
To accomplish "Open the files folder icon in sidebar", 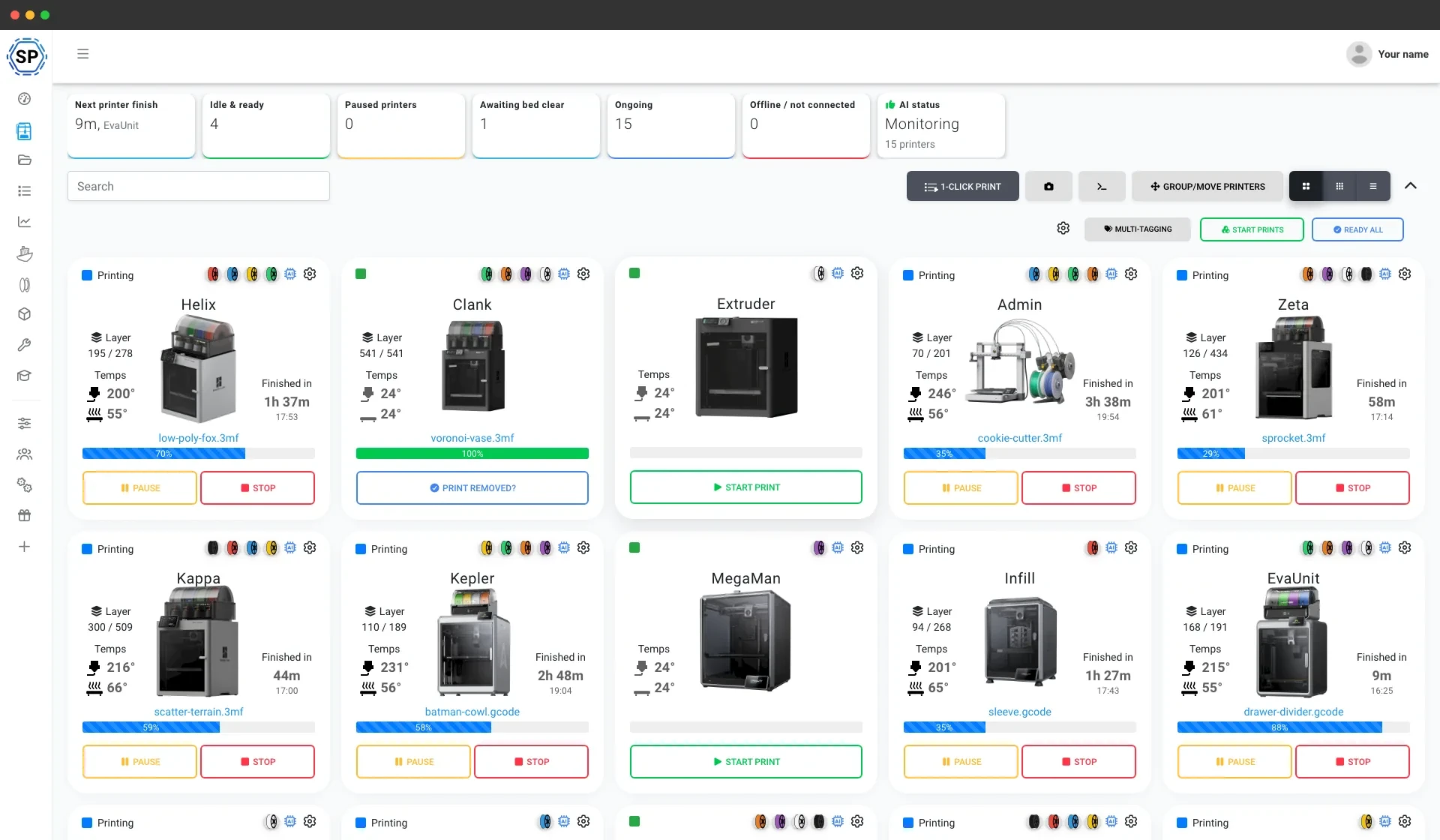I will 24,160.
